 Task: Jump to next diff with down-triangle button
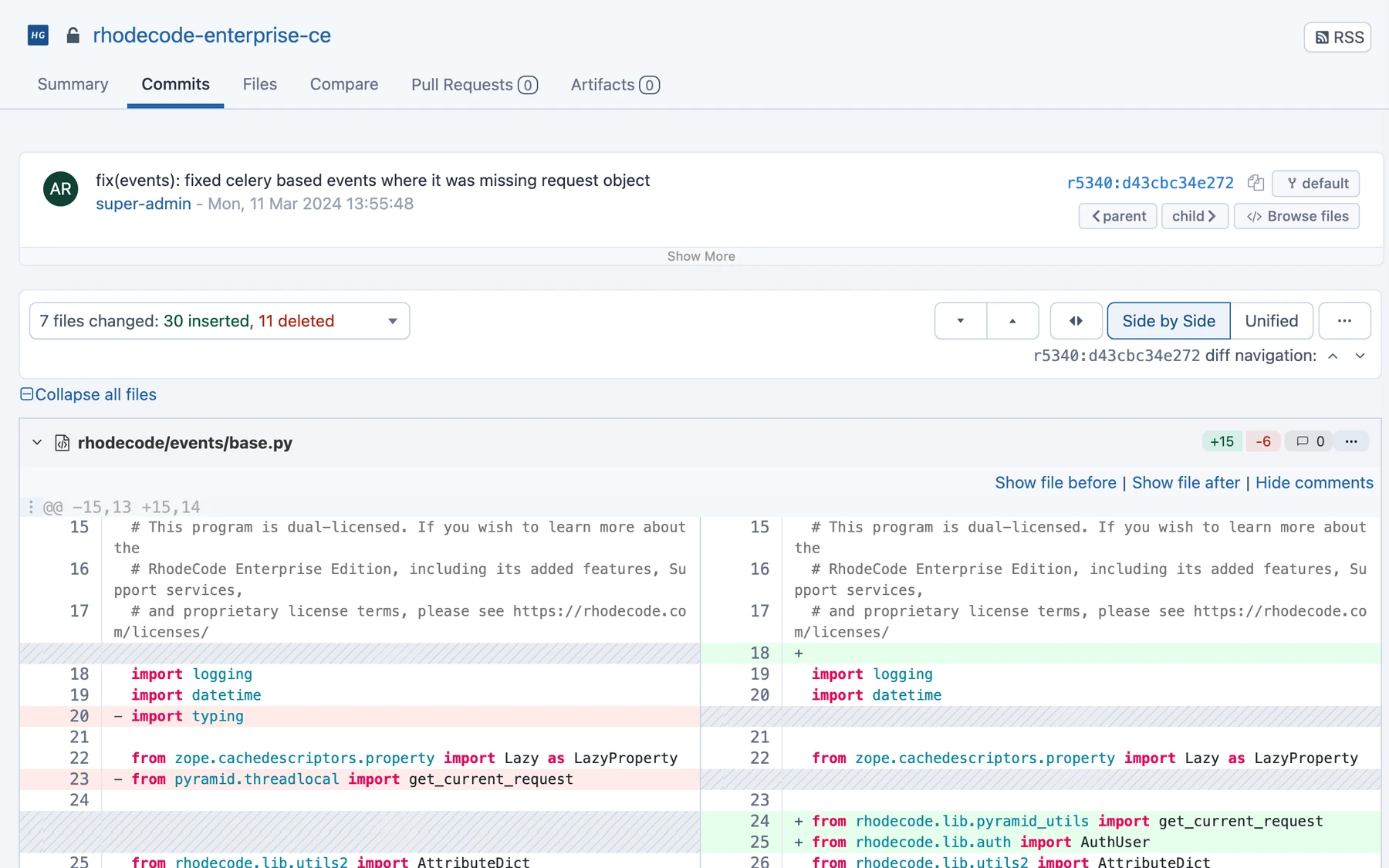click(961, 321)
